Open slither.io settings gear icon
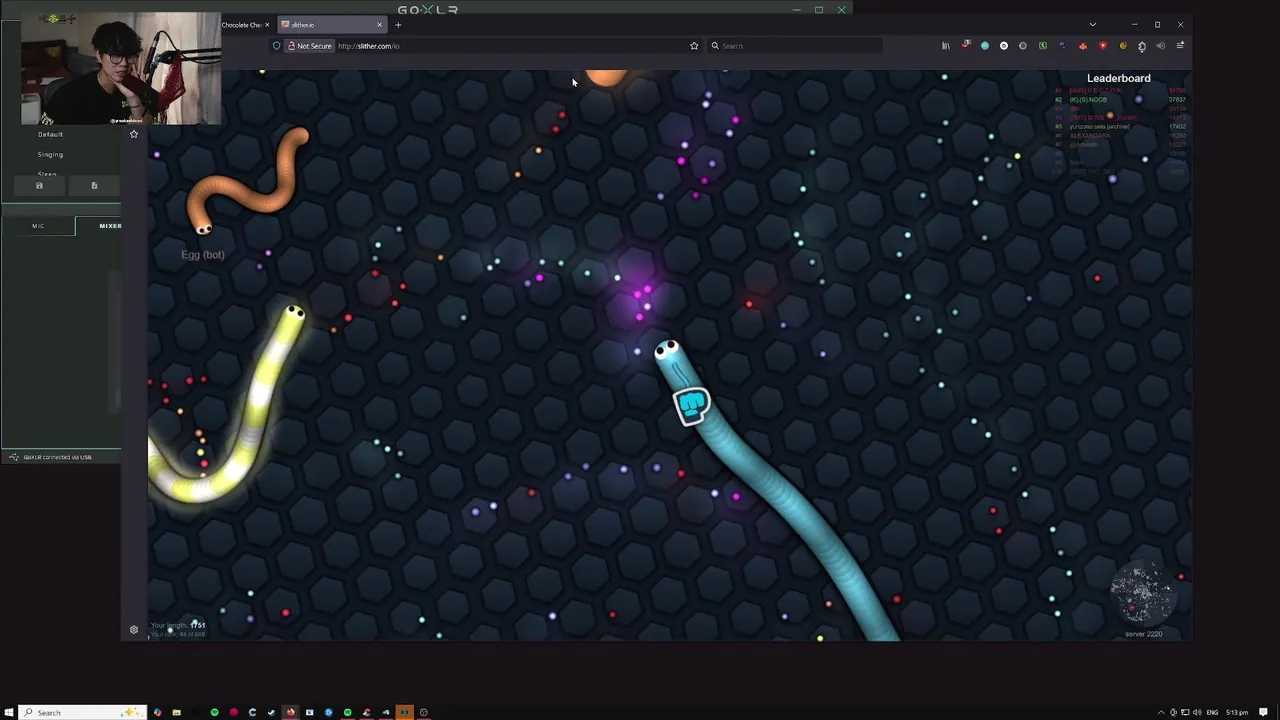Viewport: 1280px width, 720px height. pyautogui.click(x=134, y=630)
